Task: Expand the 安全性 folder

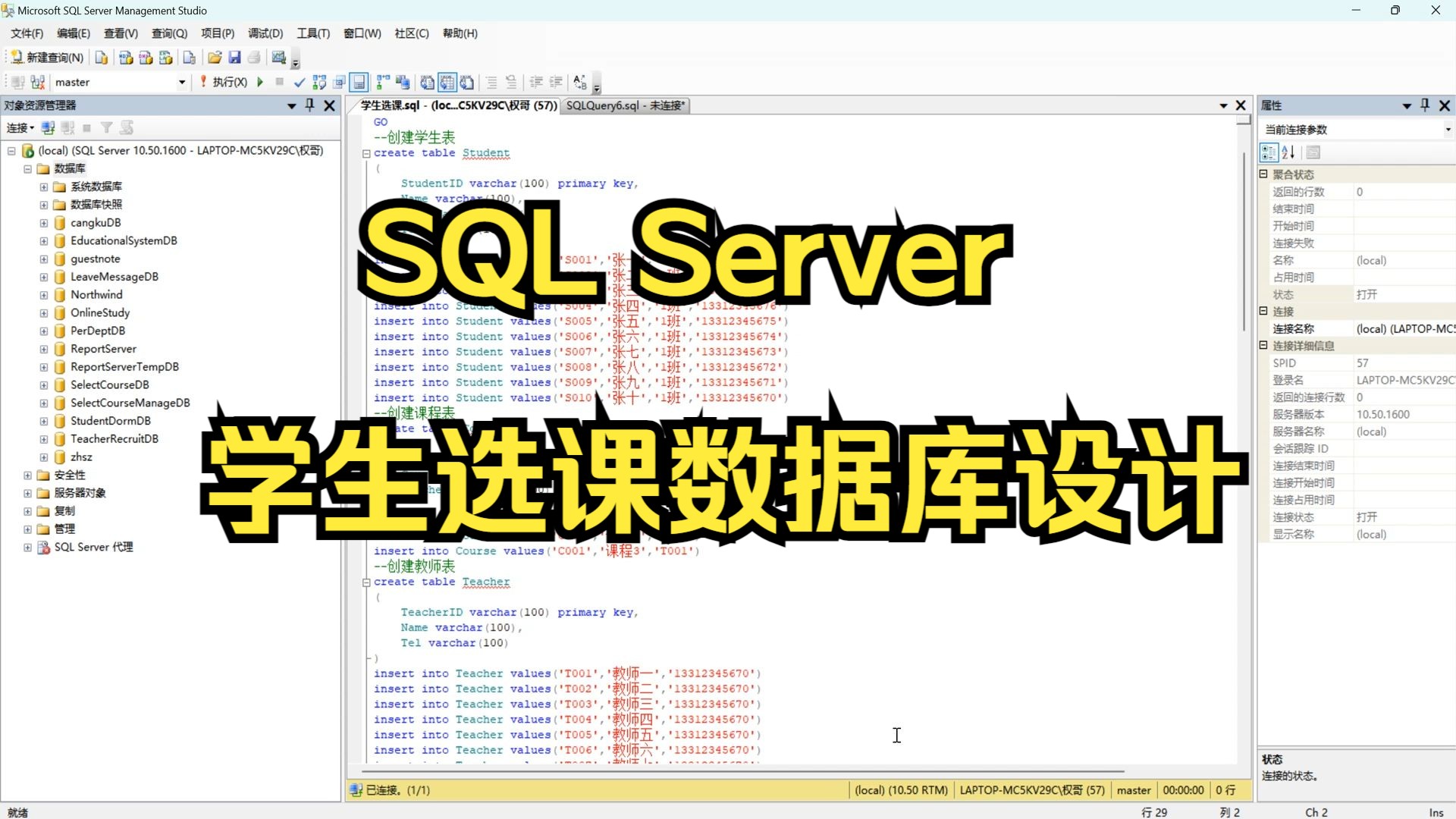Action: click(x=27, y=475)
